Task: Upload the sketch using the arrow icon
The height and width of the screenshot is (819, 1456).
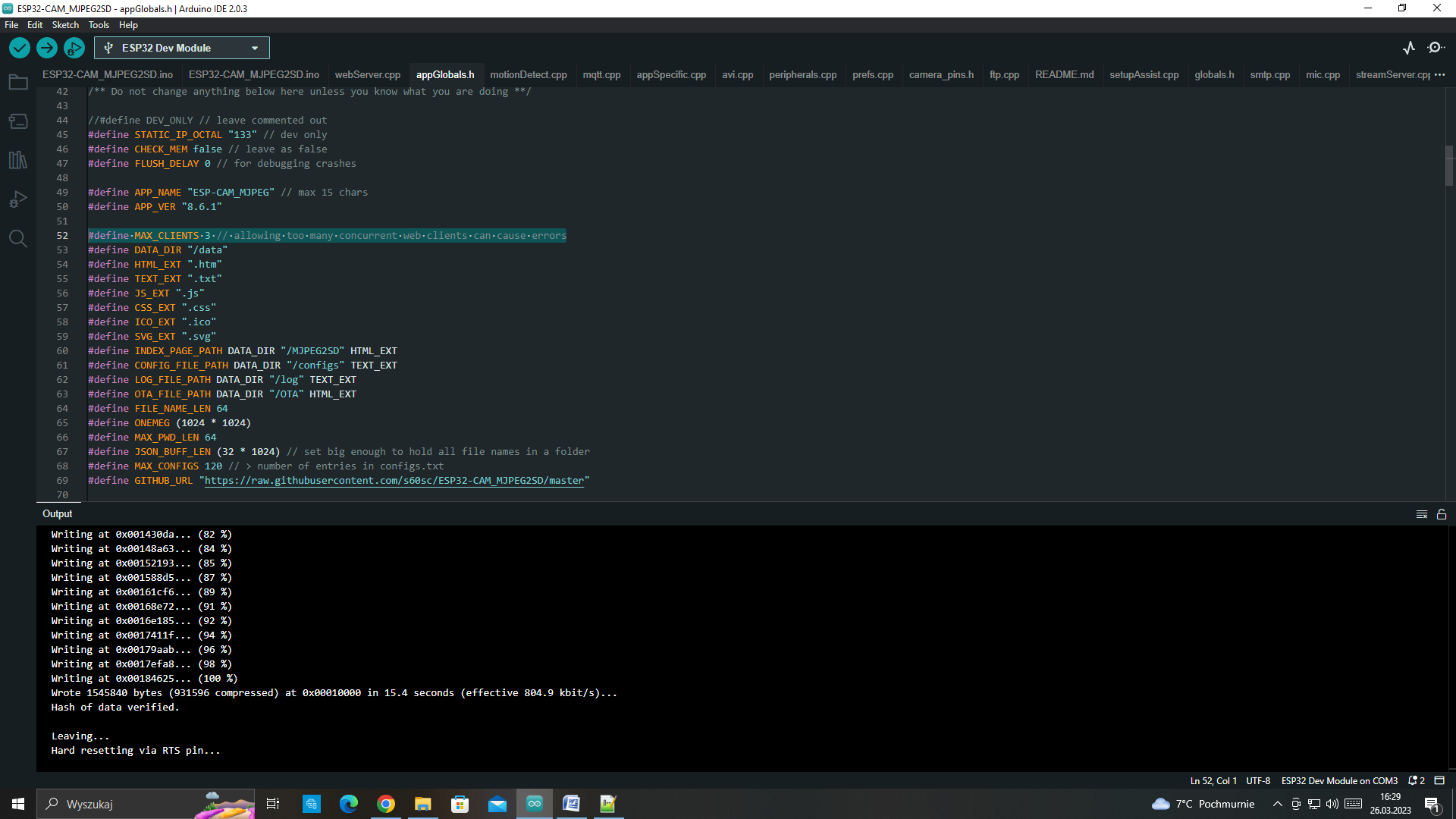Action: [x=46, y=47]
